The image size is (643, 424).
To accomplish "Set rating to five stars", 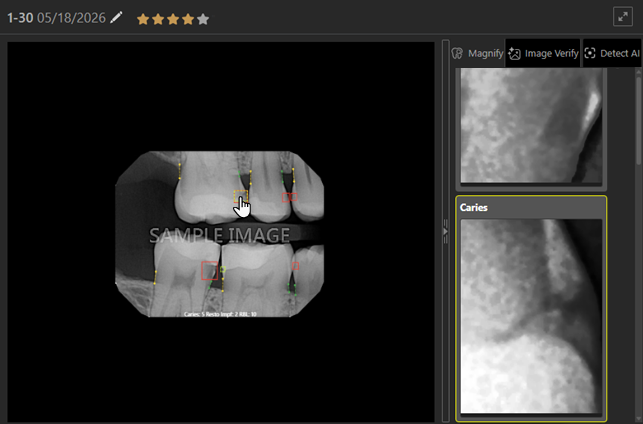I will pos(203,19).
